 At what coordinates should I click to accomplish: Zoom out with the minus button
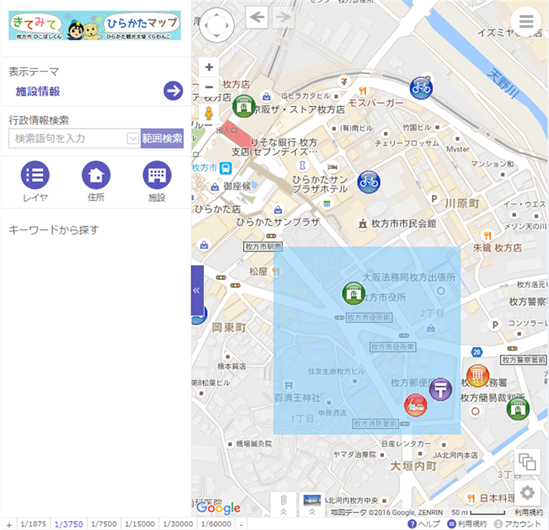[209, 86]
